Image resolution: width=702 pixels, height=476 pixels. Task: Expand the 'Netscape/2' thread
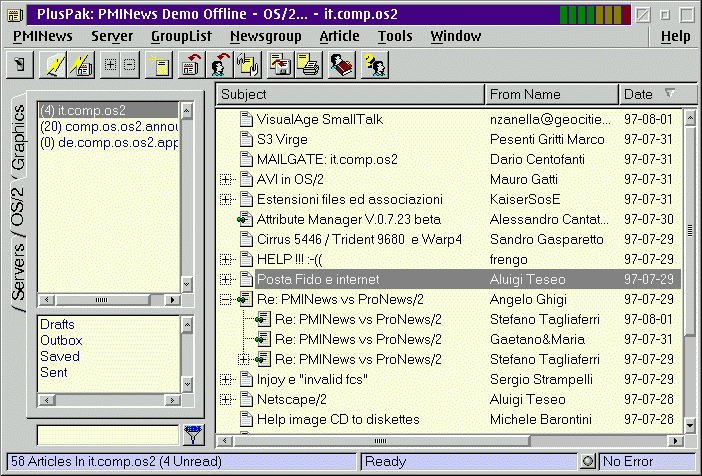point(225,399)
